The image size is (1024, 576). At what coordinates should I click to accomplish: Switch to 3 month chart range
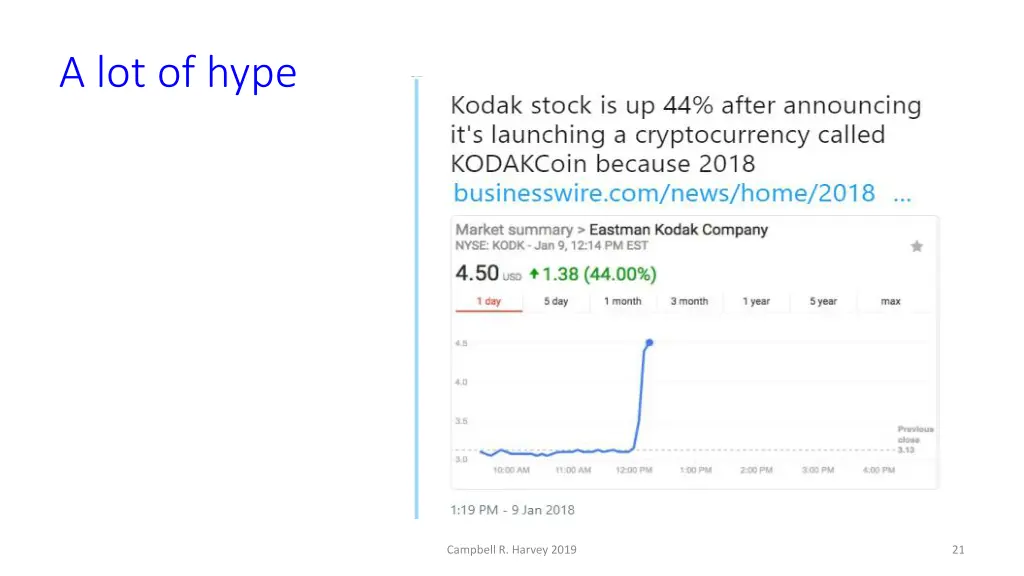pyautogui.click(x=689, y=301)
